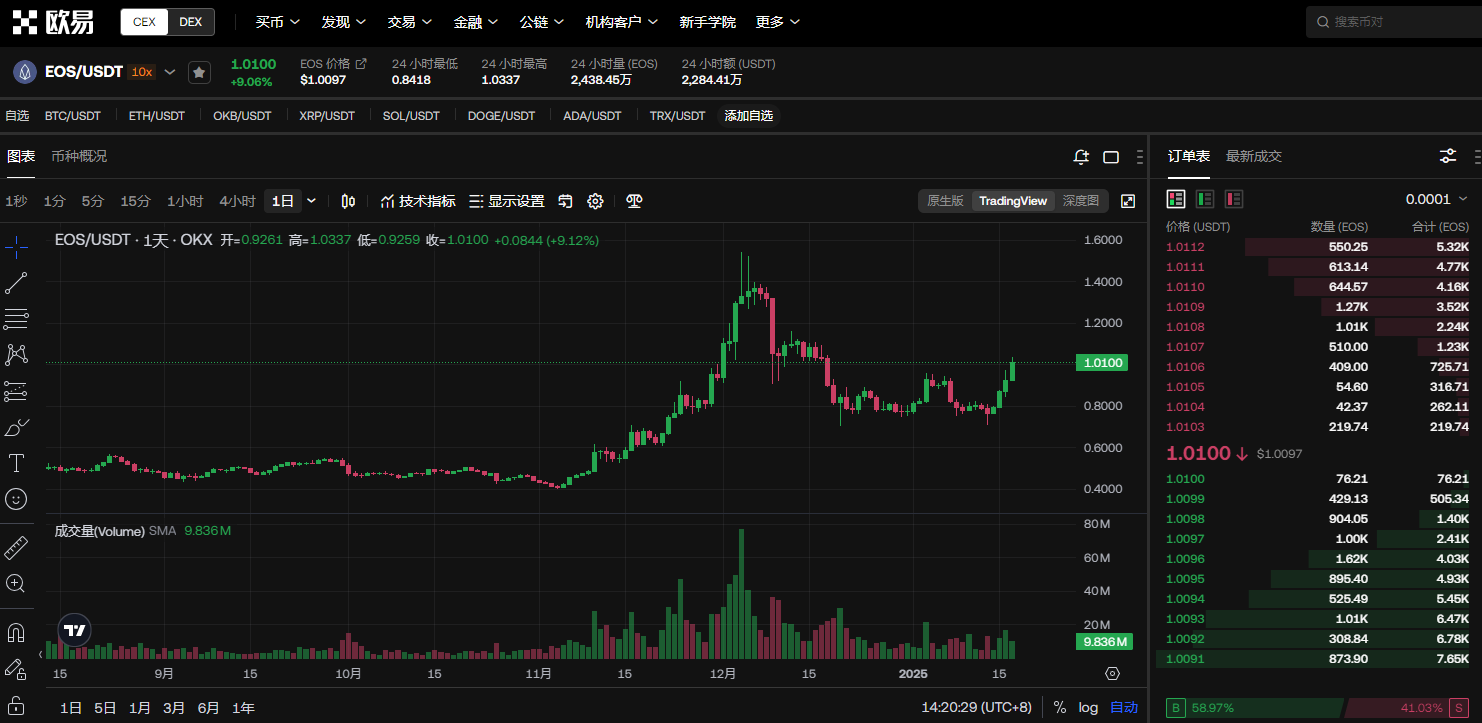The image size is (1482, 723).
Task: Open 显示设置 display settings
Action: pyautogui.click(x=507, y=201)
